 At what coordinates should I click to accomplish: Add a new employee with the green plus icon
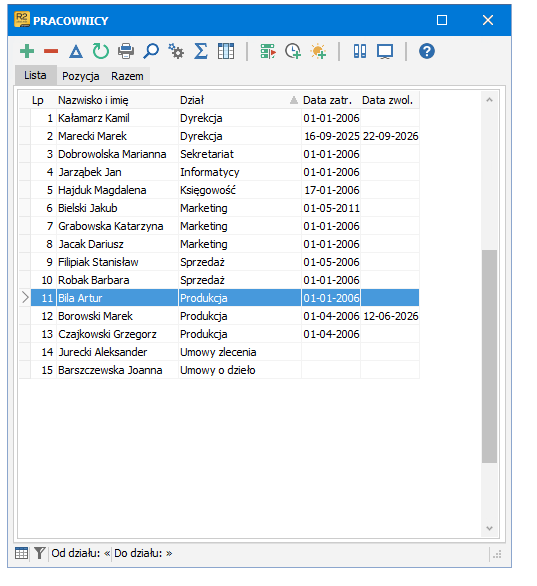27,51
